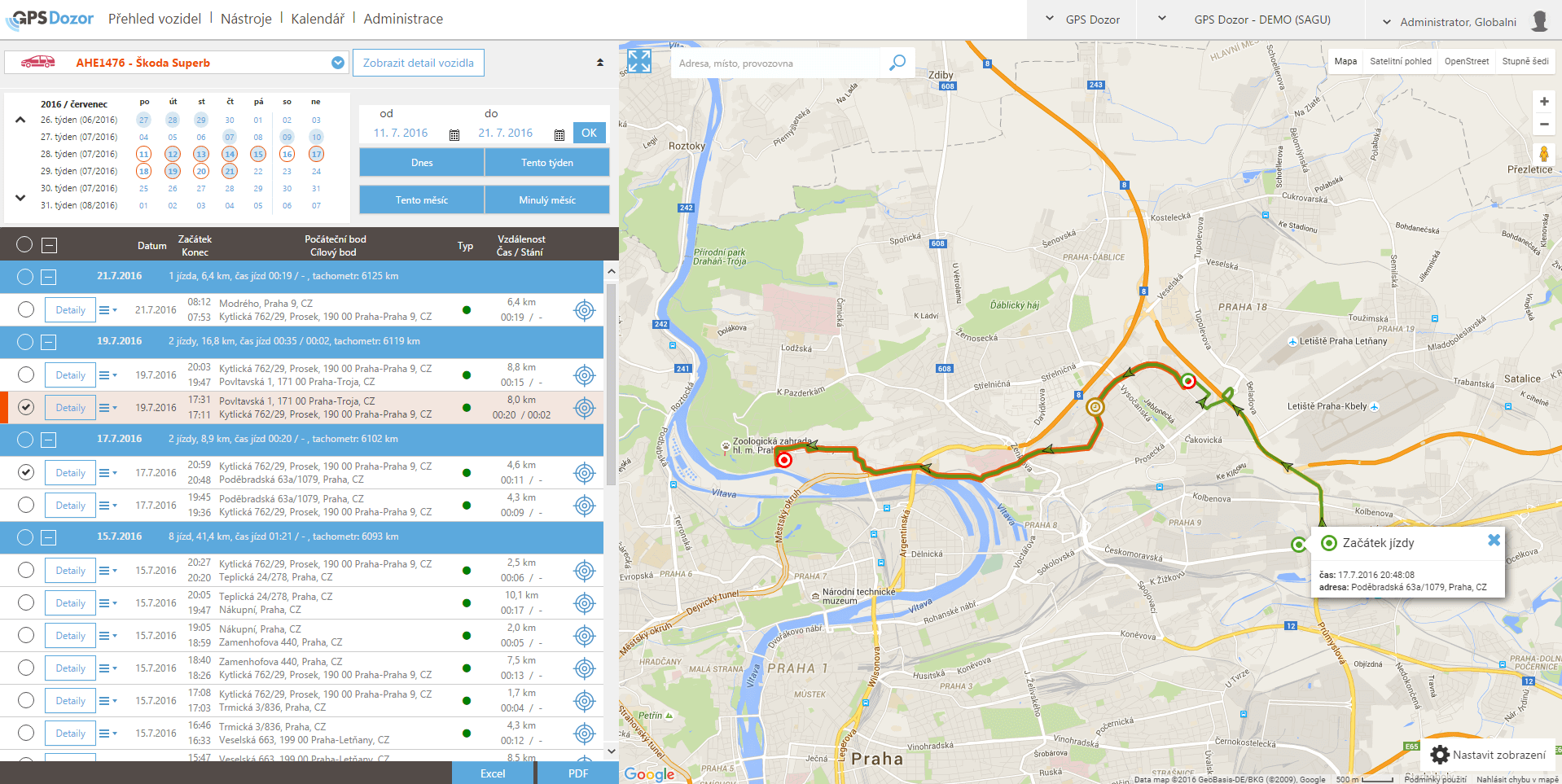Click the 'Tento týden' button

tap(546, 163)
